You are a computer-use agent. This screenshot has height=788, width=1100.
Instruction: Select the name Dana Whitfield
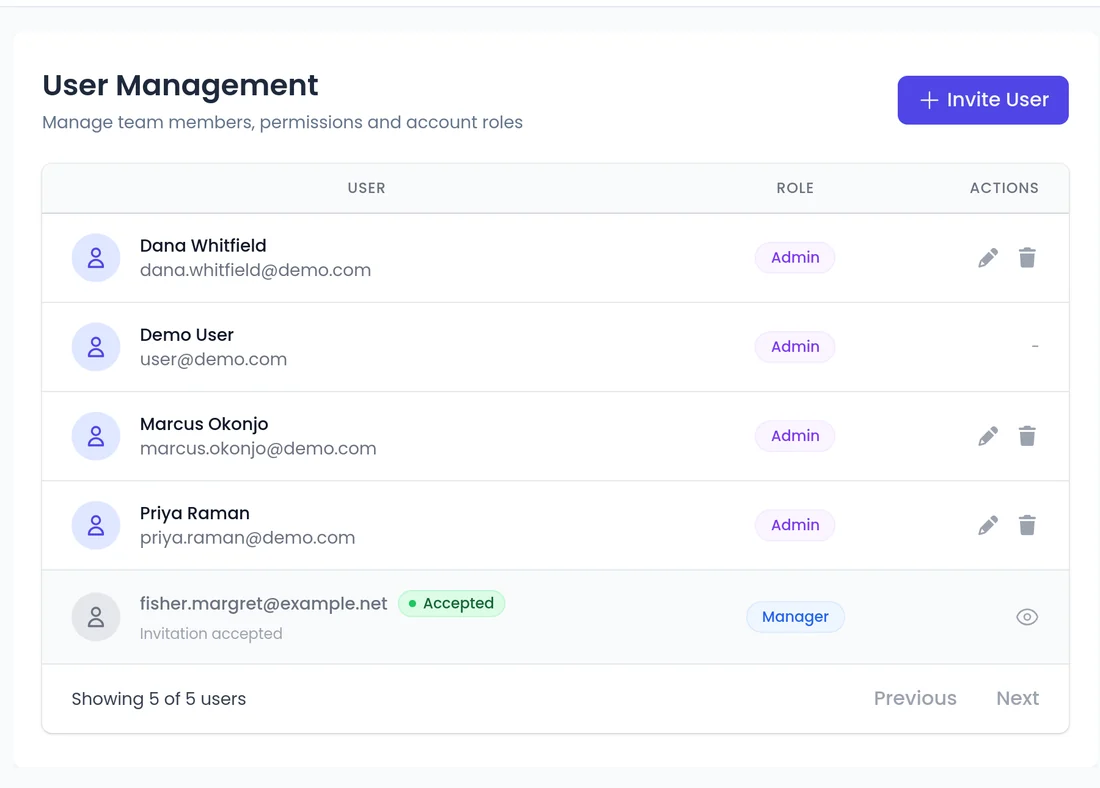click(203, 246)
